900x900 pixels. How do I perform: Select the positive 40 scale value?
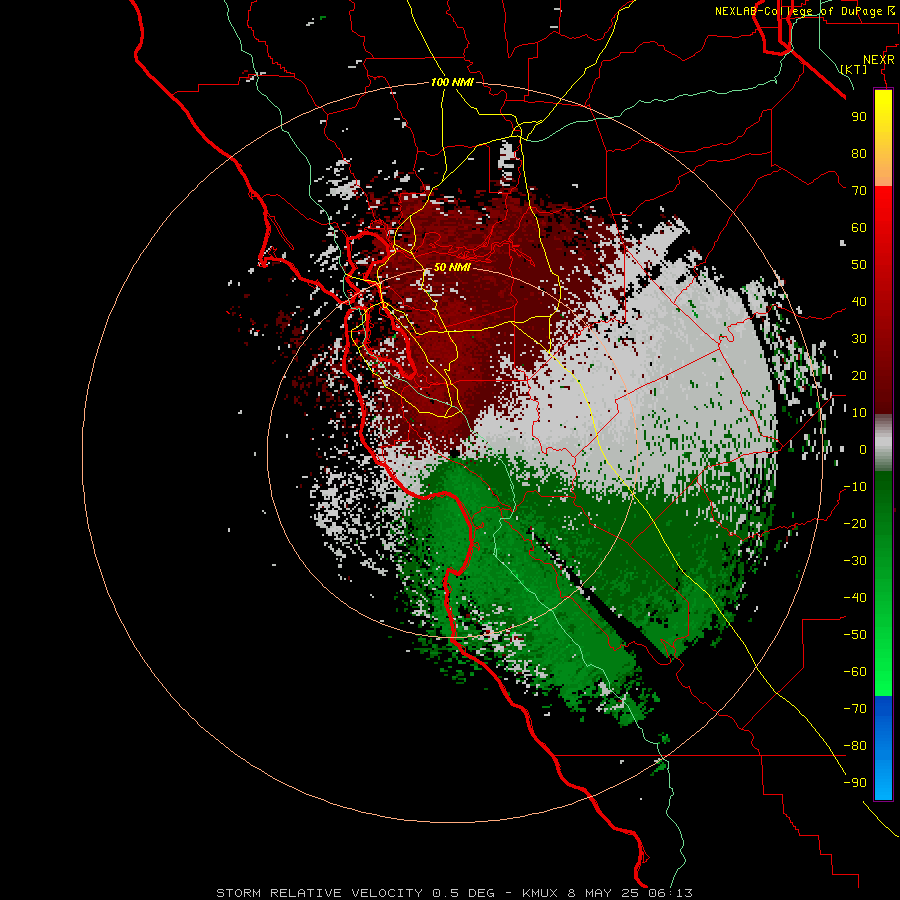pyautogui.click(x=859, y=301)
